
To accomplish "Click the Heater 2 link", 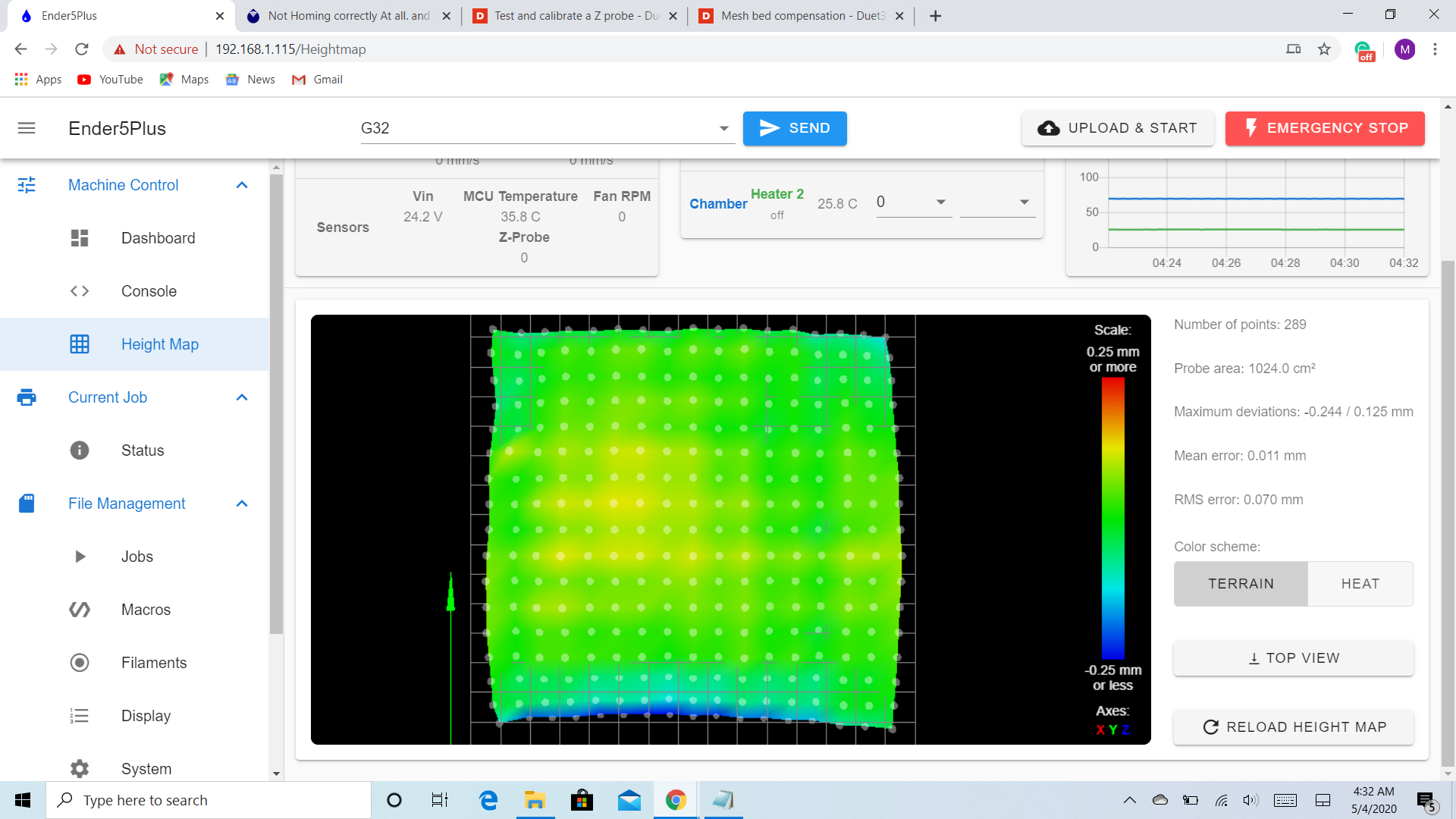I will (x=777, y=194).
